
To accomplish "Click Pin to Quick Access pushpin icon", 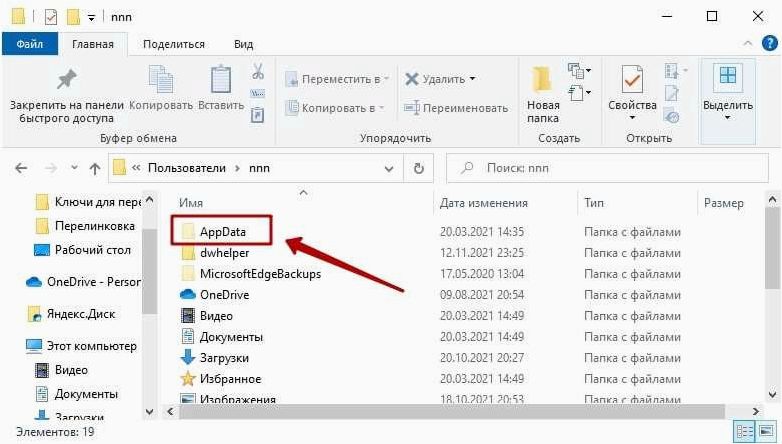I will (x=67, y=80).
